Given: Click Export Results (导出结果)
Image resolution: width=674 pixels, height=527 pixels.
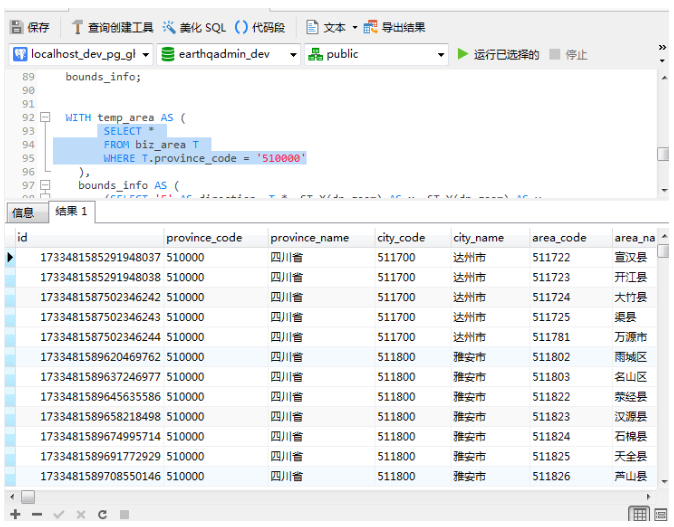Looking at the screenshot, I should pos(394,28).
